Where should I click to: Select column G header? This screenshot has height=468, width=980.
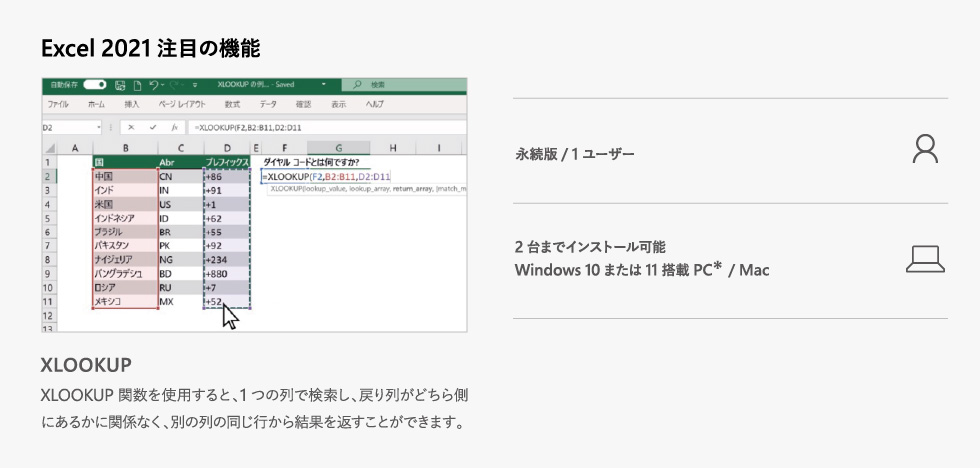pos(339,148)
